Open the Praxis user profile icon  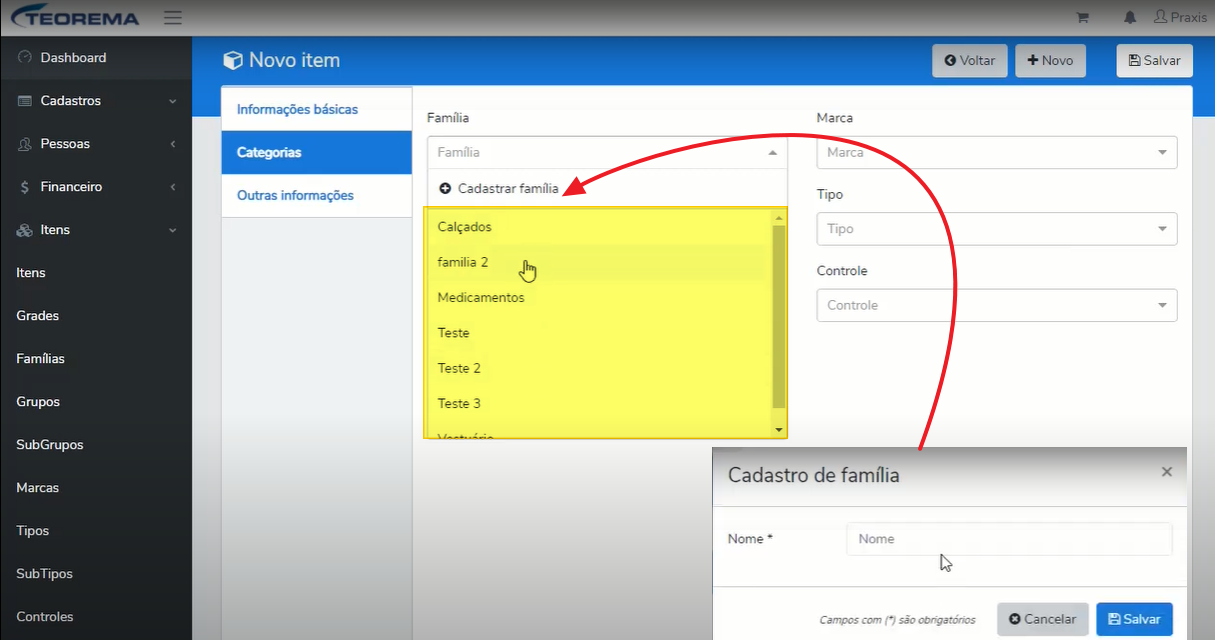[1160, 17]
